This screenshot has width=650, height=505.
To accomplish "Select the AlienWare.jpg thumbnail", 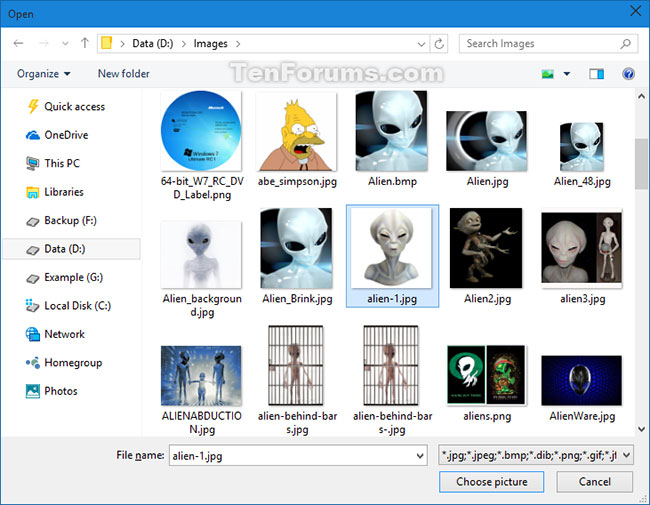I will 582,381.
